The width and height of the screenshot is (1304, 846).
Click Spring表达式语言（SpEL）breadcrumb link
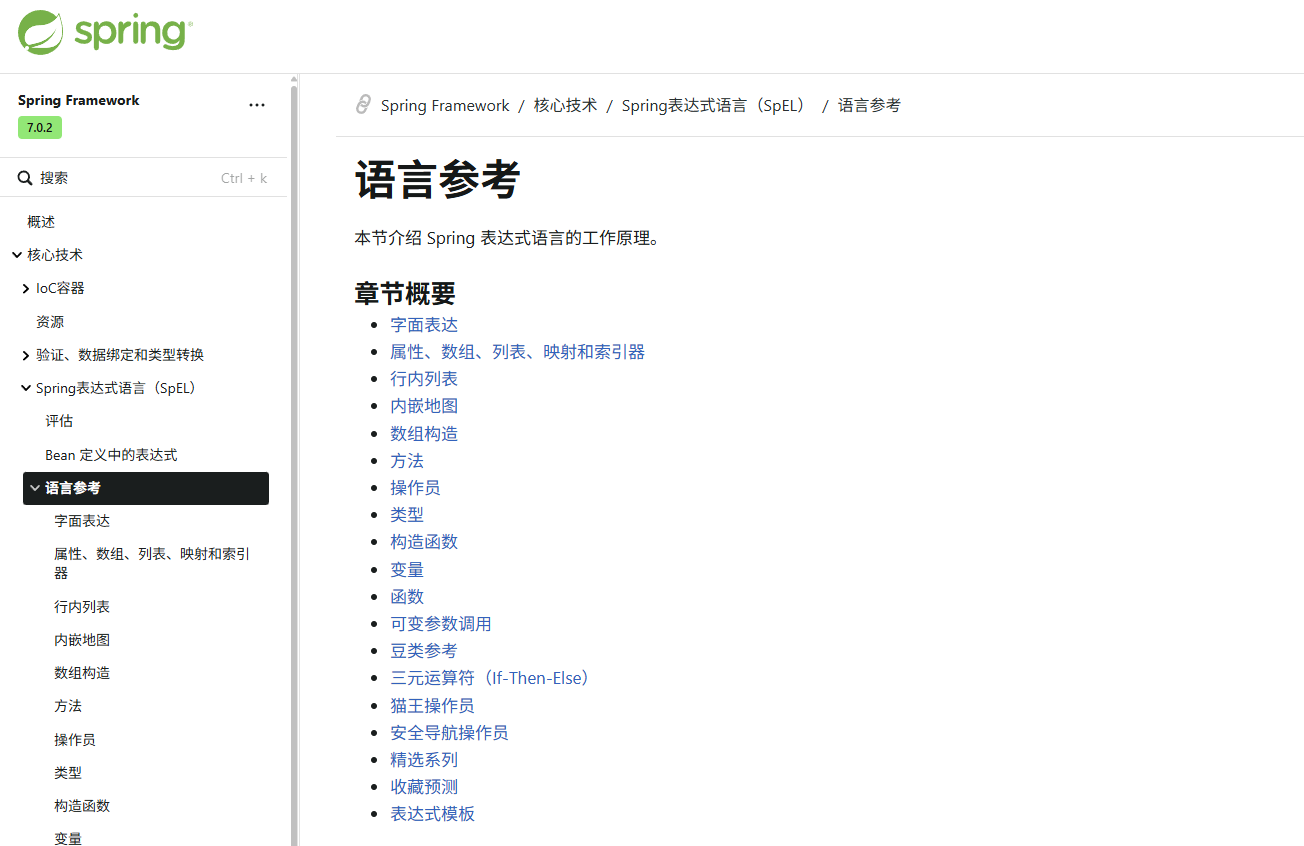pyautogui.click(x=716, y=105)
